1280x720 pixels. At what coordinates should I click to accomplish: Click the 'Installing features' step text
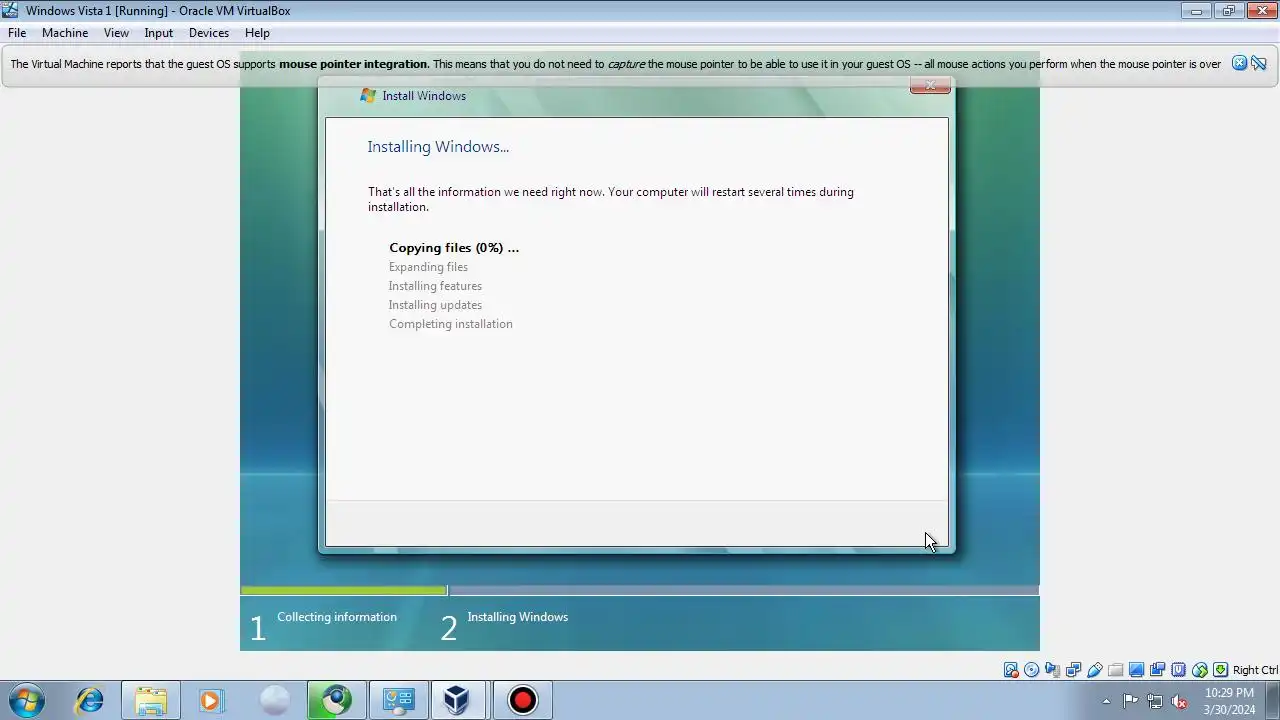[x=435, y=286]
